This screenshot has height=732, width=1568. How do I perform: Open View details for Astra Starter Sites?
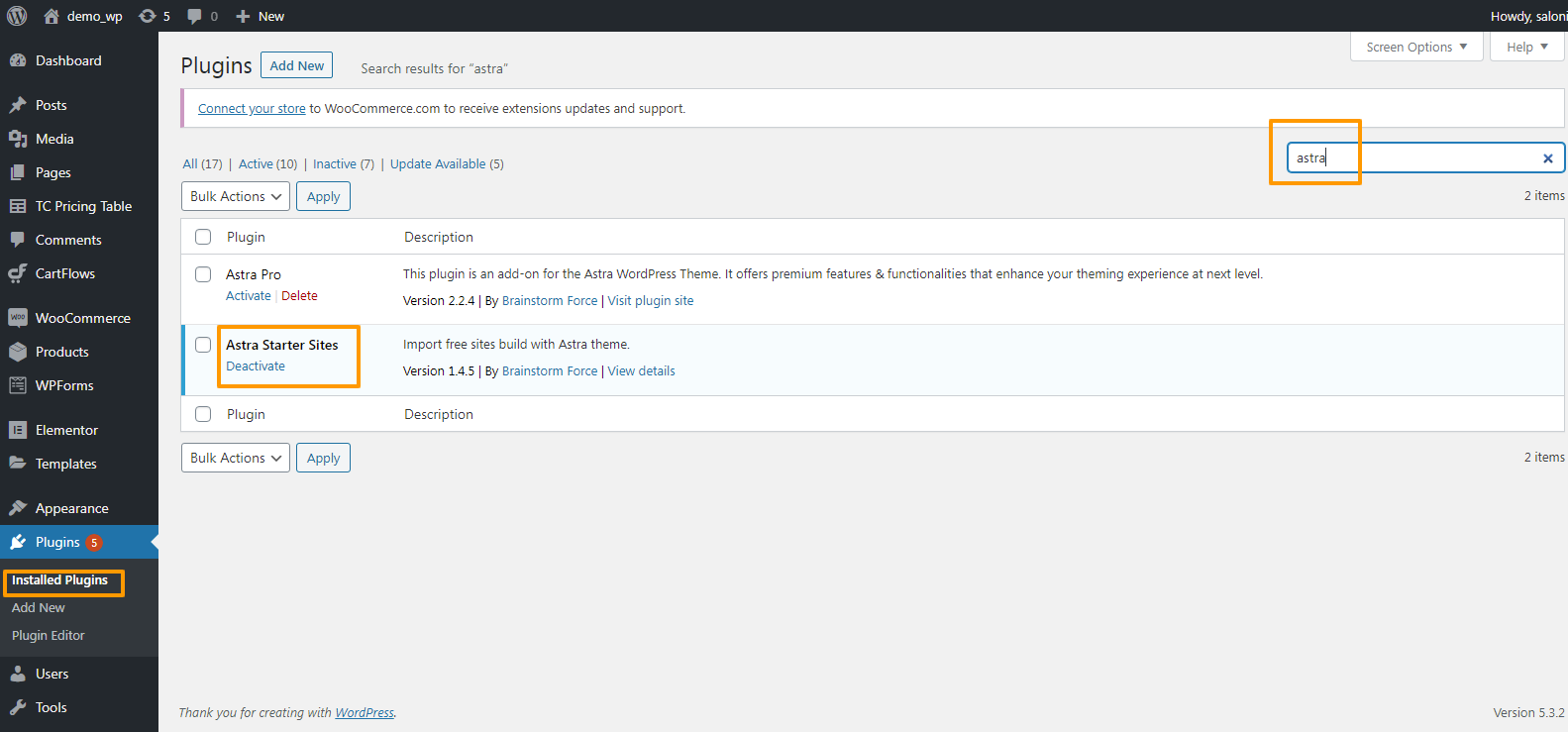tap(642, 371)
